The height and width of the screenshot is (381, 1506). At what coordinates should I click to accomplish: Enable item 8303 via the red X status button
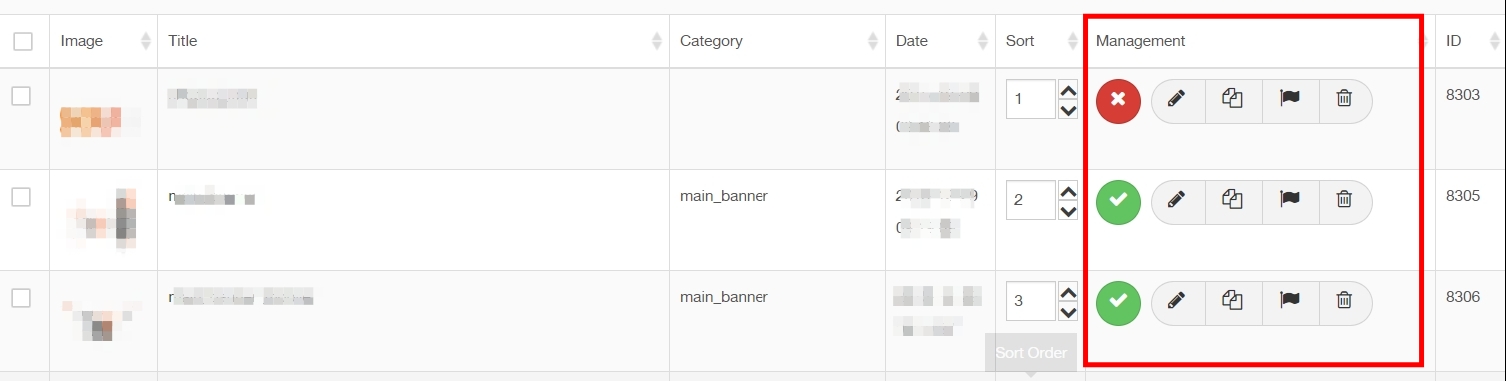[1119, 101]
